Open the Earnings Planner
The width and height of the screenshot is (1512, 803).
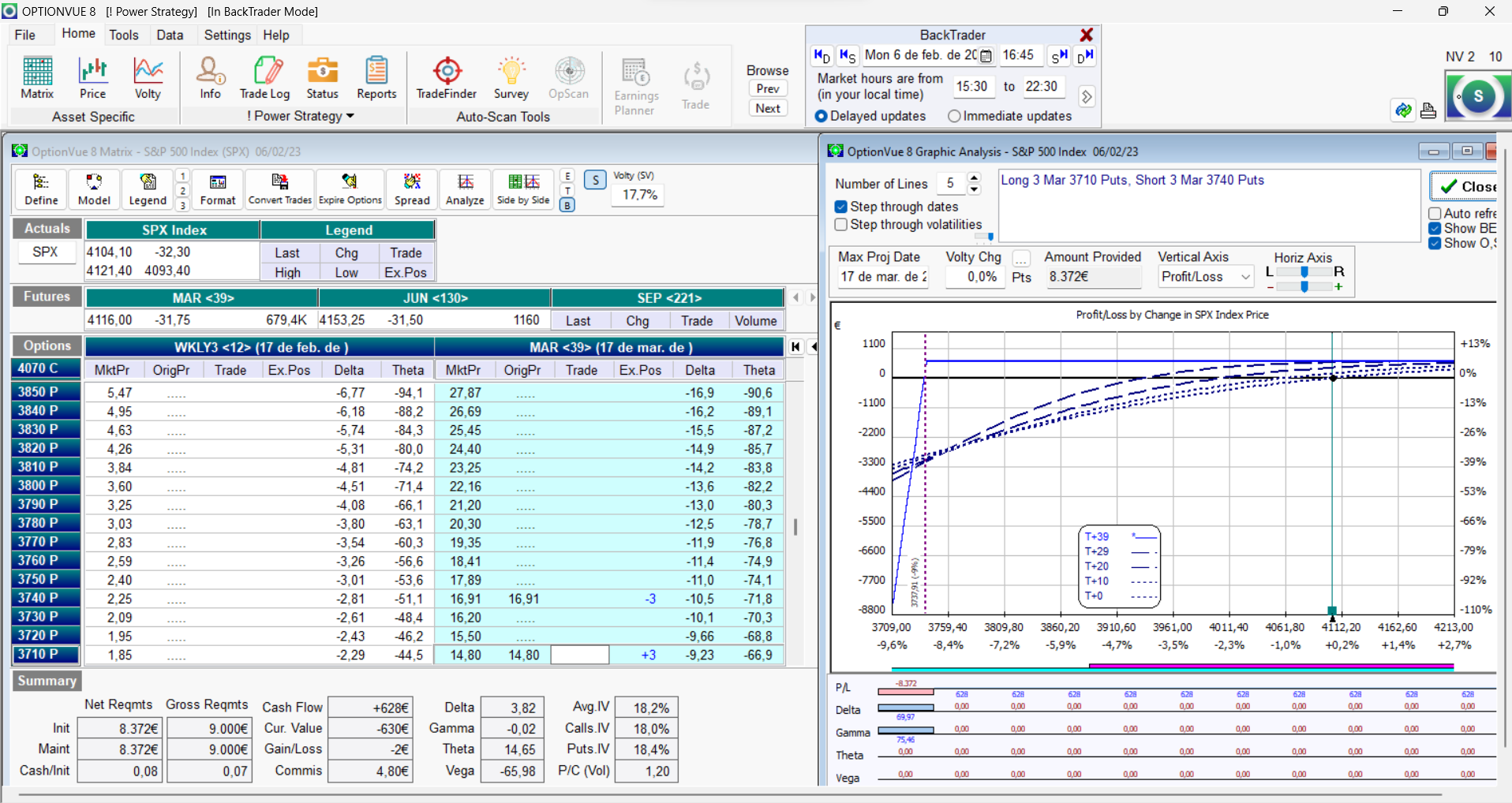(636, 87)
